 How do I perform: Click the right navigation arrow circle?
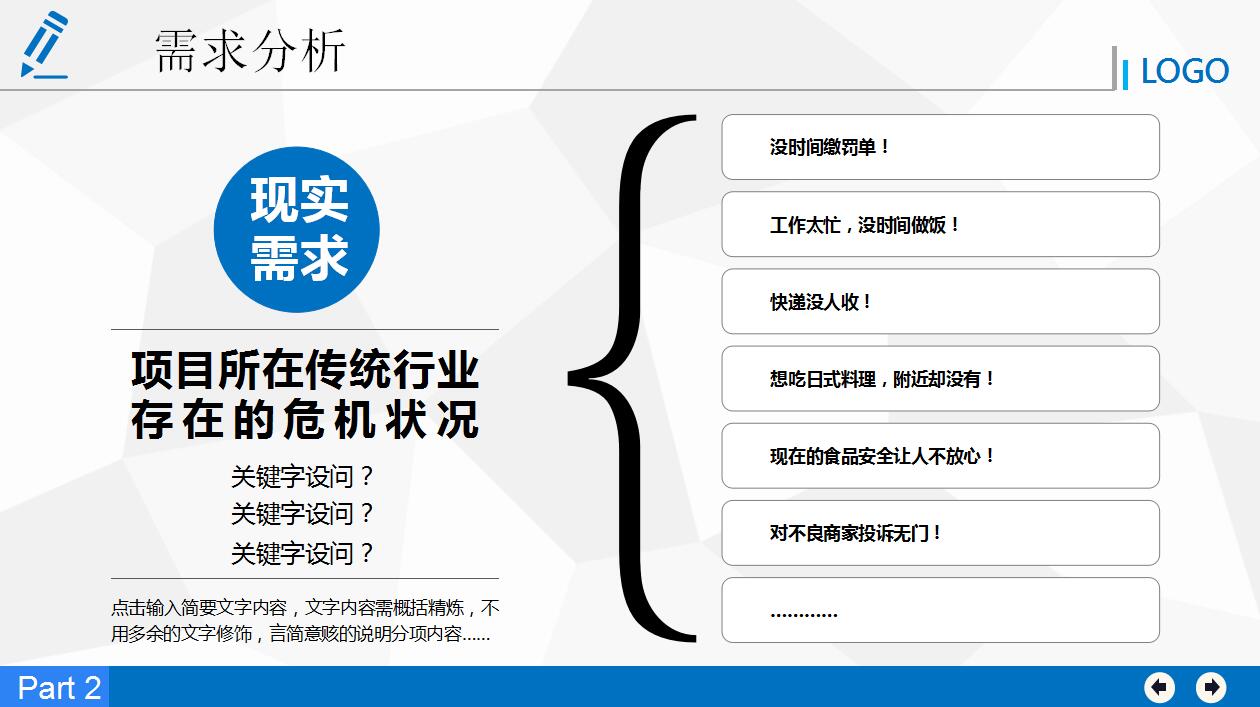pos(1210,688)
